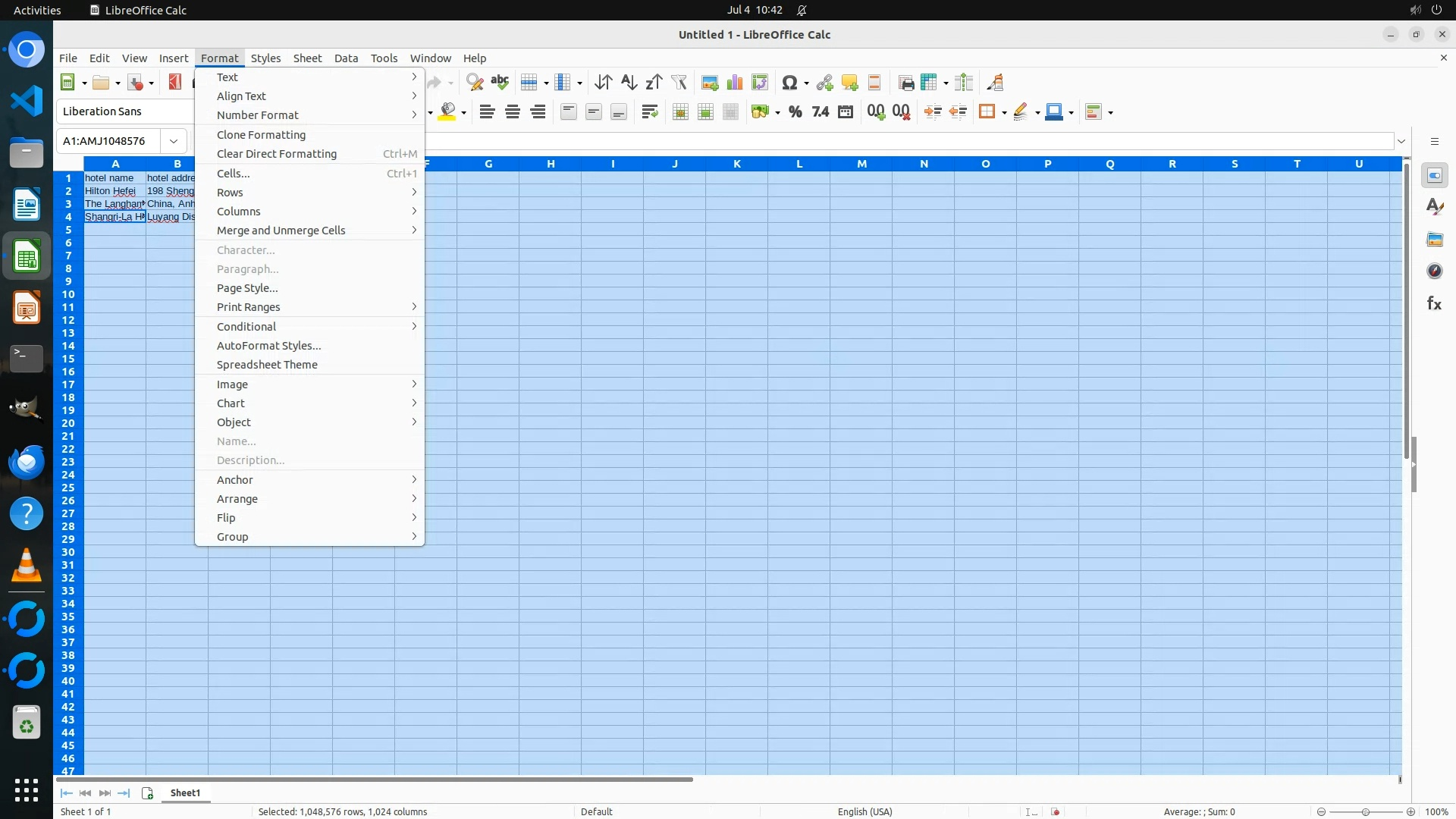The image size is (1456, 819).
Task: Choose Clear Direct Formatting from the menu
Action: click(x=277, y=154)
